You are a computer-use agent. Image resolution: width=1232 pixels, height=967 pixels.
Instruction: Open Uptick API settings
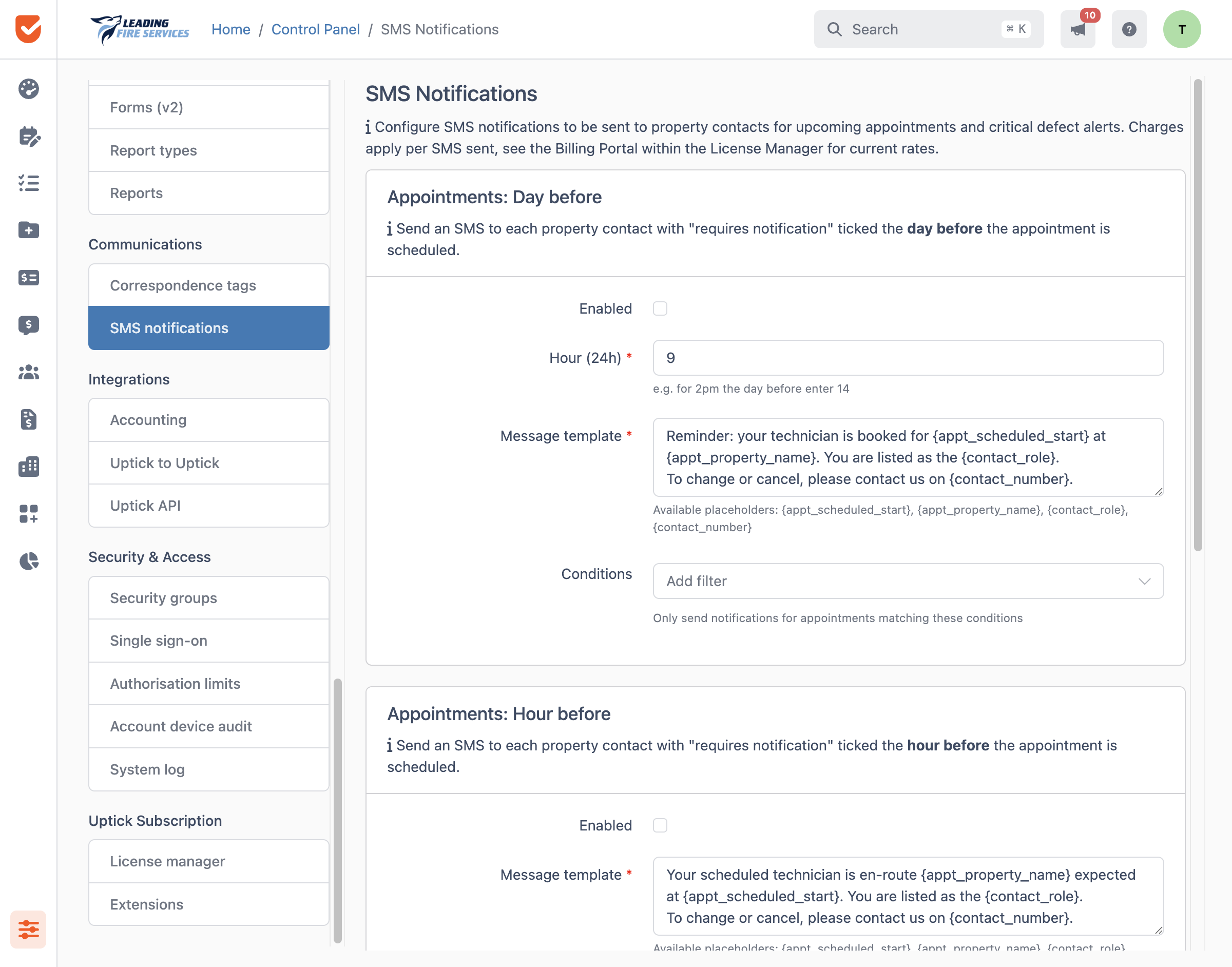pyautogui.click(x=209, y=506)
